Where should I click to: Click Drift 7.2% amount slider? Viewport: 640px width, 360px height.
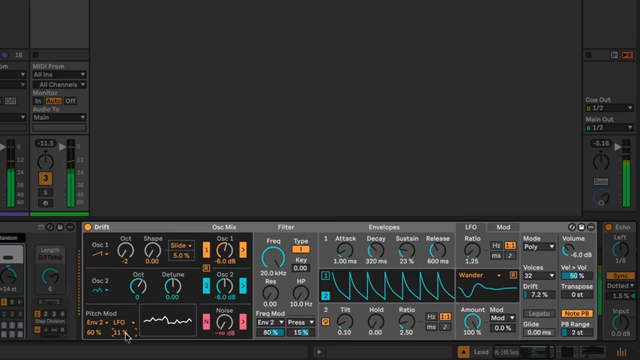click(x=539, y=295)
